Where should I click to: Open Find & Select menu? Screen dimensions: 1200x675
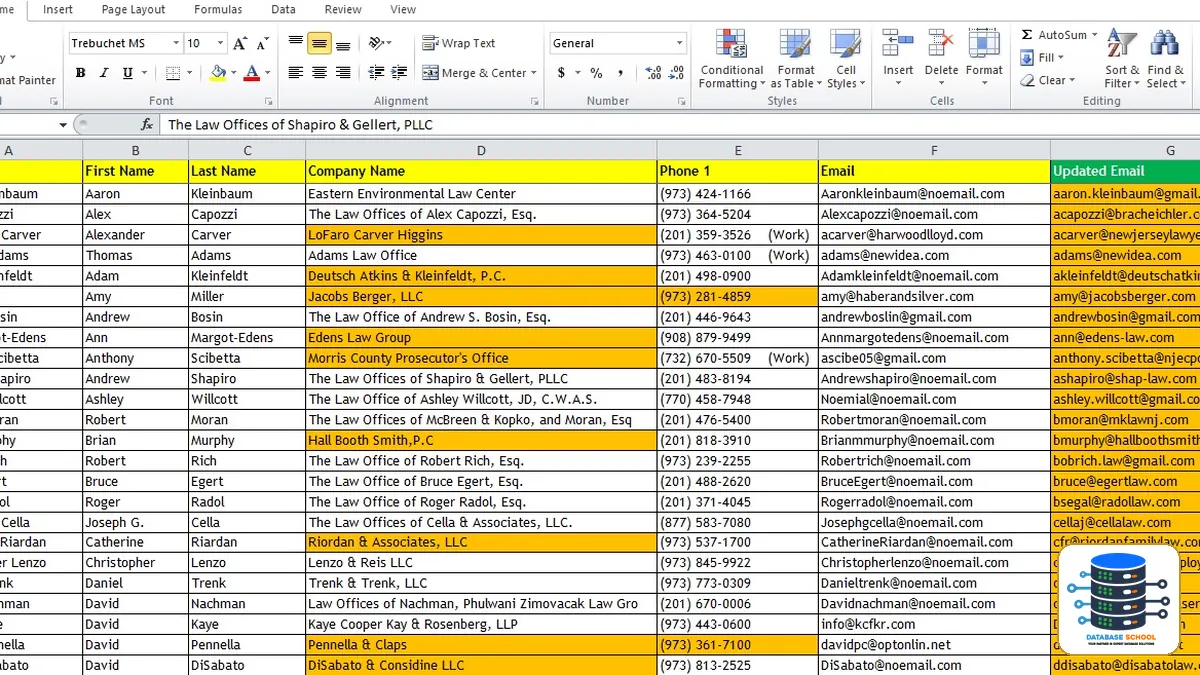click(1164, 59)
